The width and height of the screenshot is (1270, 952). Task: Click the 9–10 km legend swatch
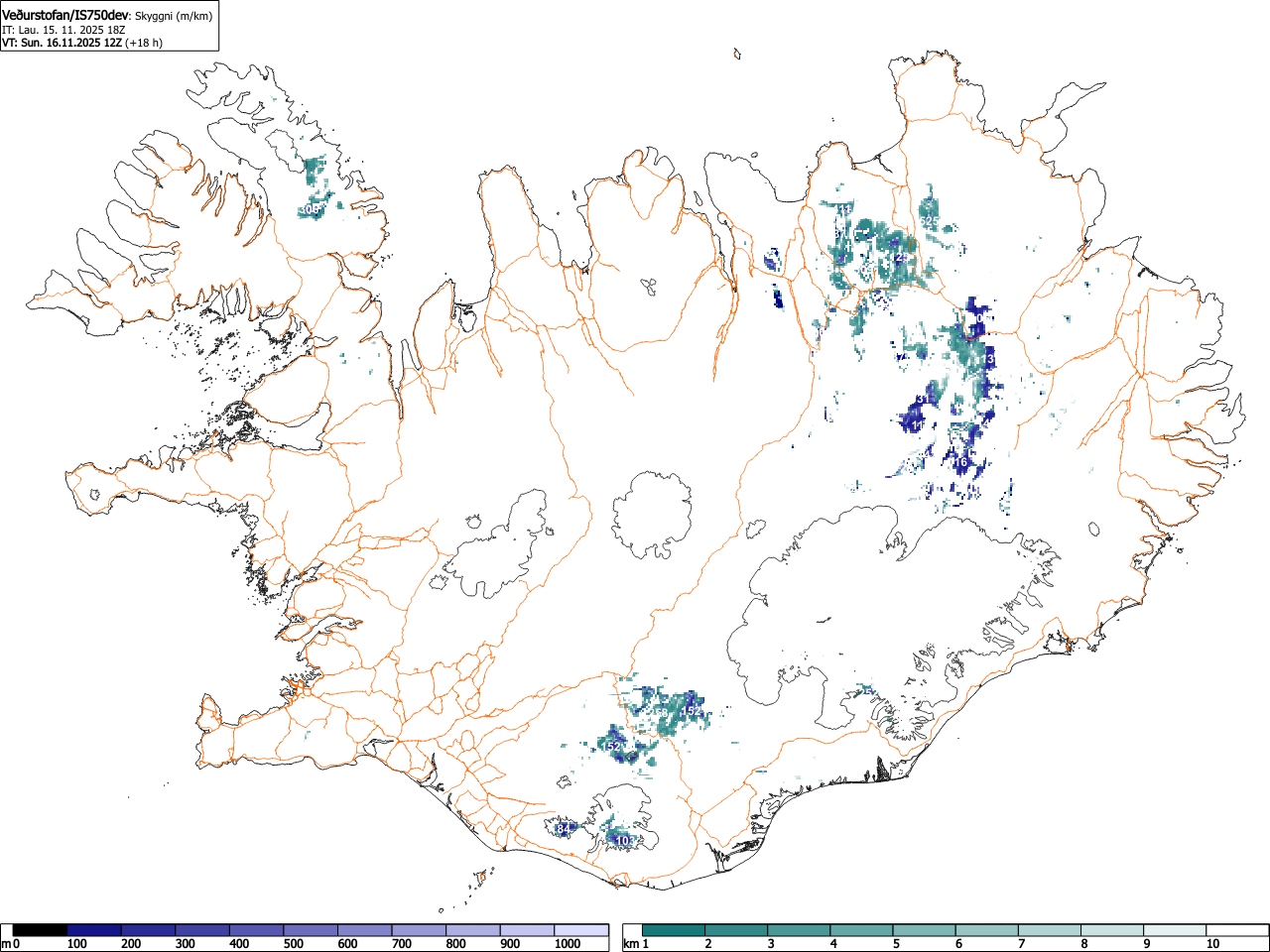click(x=1174, y=930)
